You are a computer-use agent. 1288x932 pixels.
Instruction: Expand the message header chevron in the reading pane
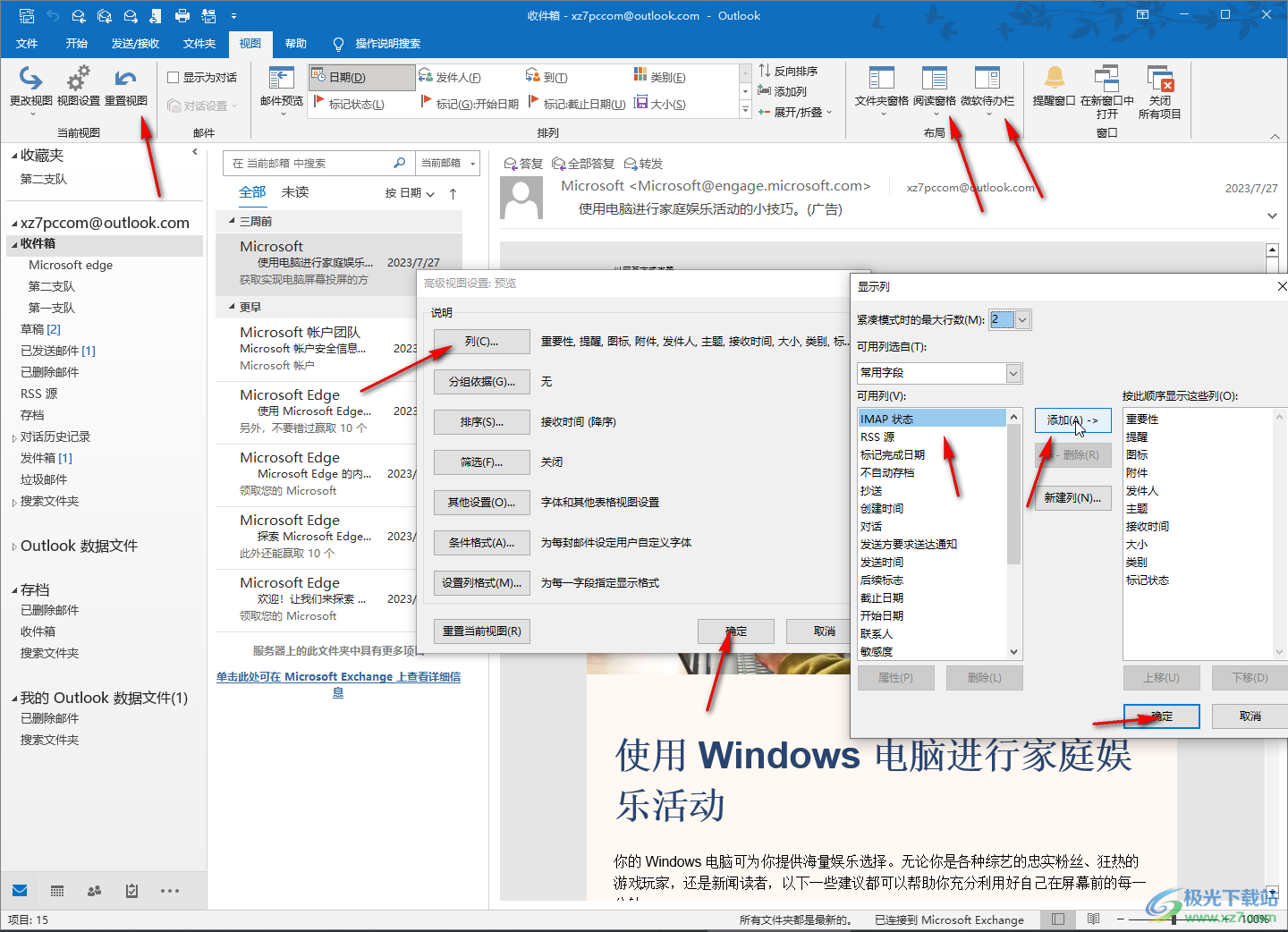click(x=1272, y=216)
